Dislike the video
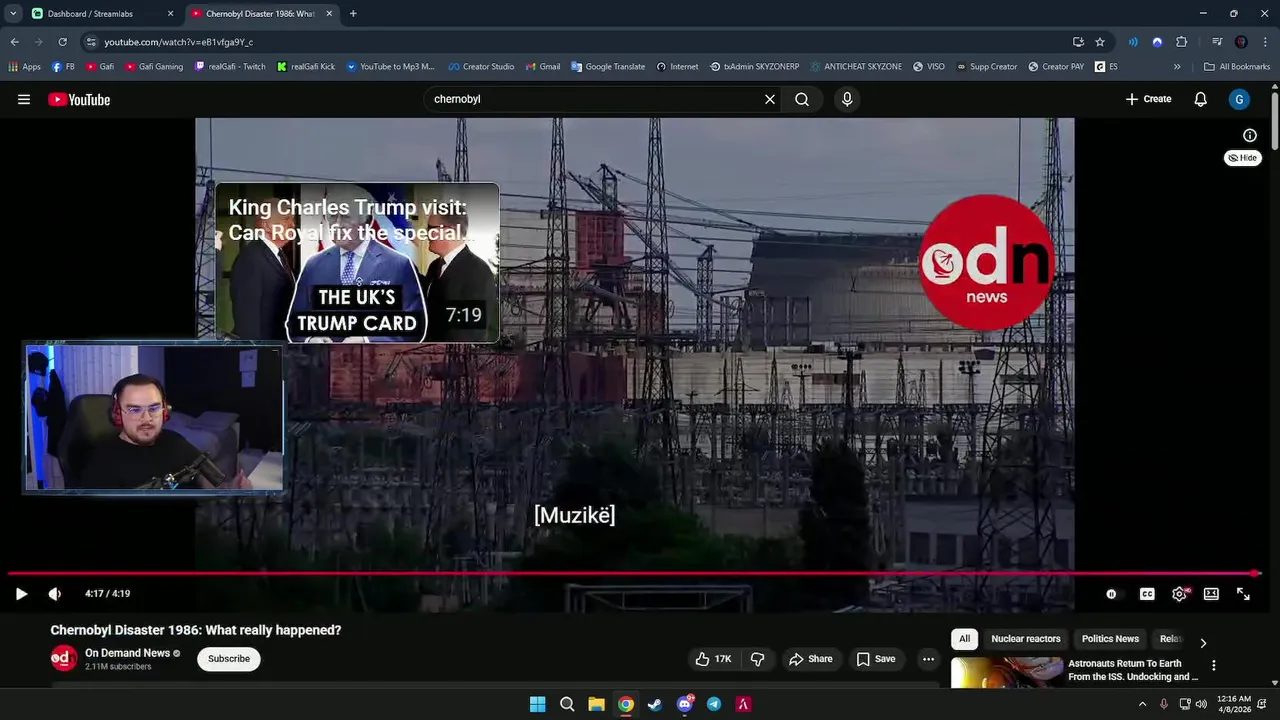Screen dimensions: 1280x720 click(757, 659)
